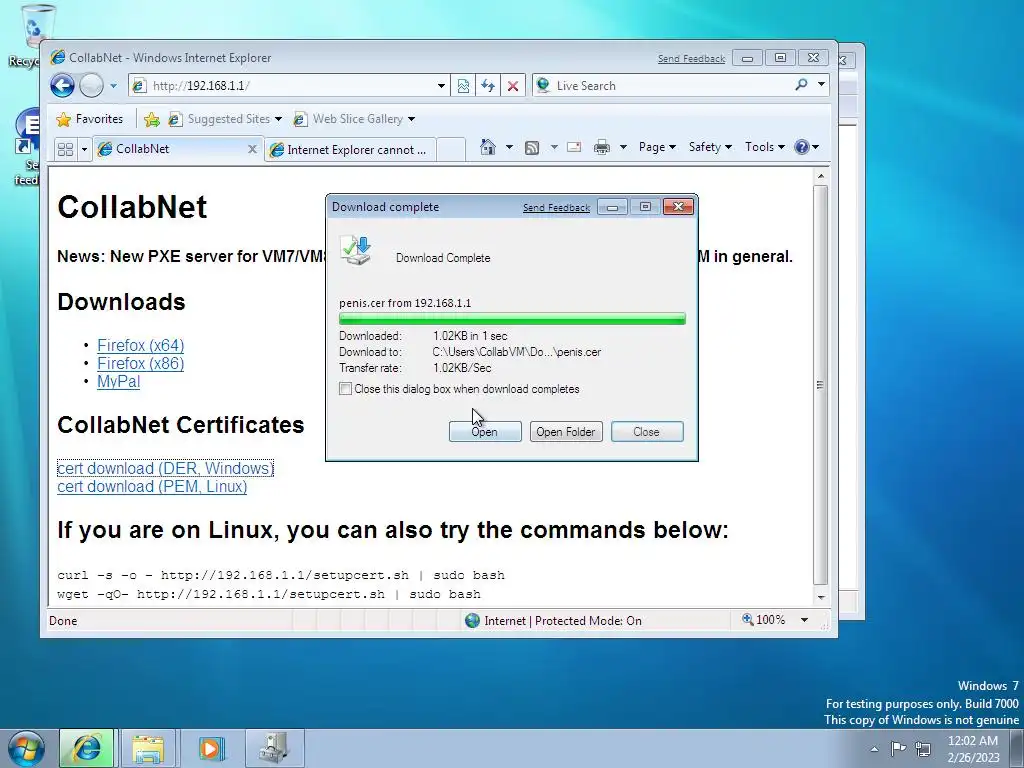Image resolution: width=1024 pixels, height=768 pixels.
Task: Click the 100% zoom level button
Action: tap(764, 620)
